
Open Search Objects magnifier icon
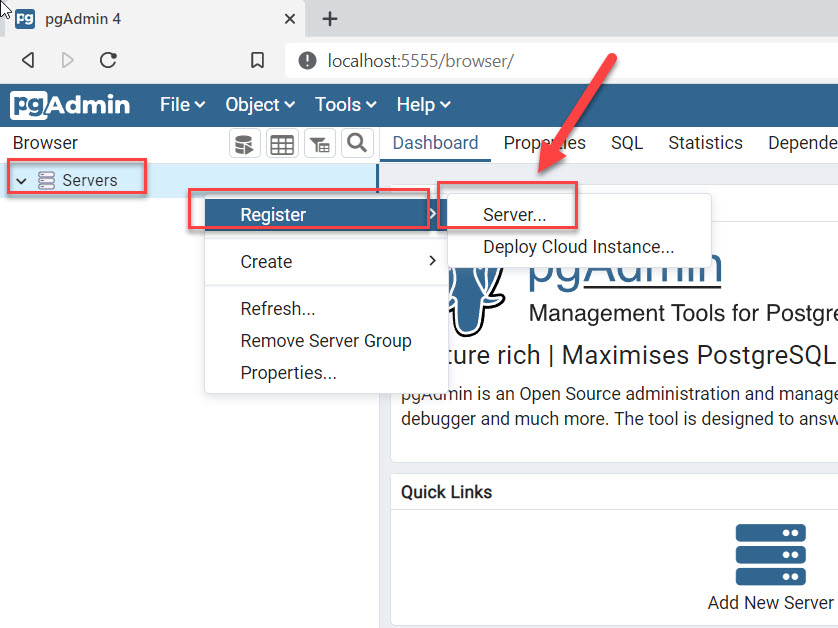tap(357, 144)
